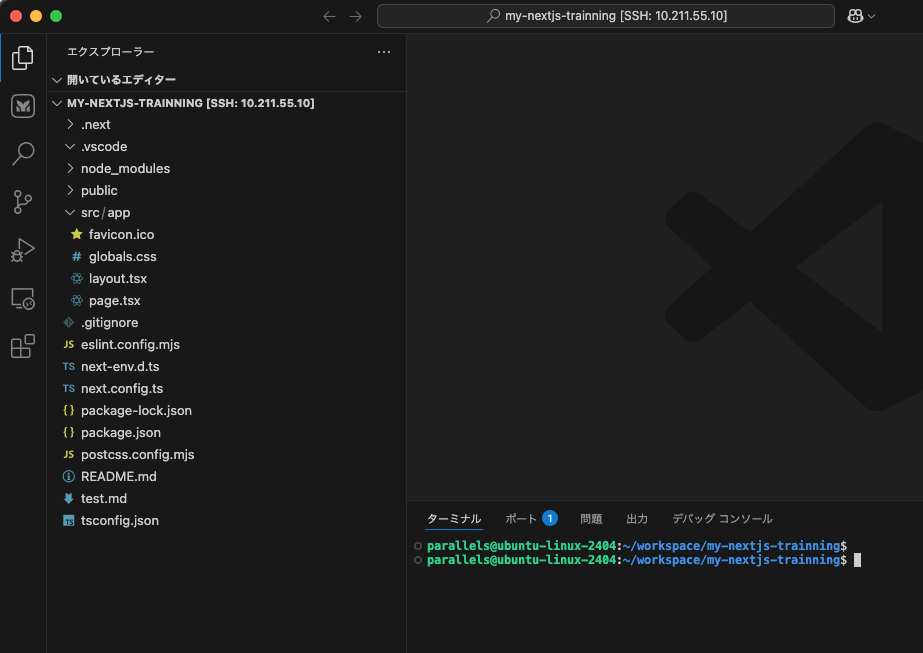This screenshot has width=923, height=653.
Task: Click the React icon beside page.tsx
Action: (77, 300)
